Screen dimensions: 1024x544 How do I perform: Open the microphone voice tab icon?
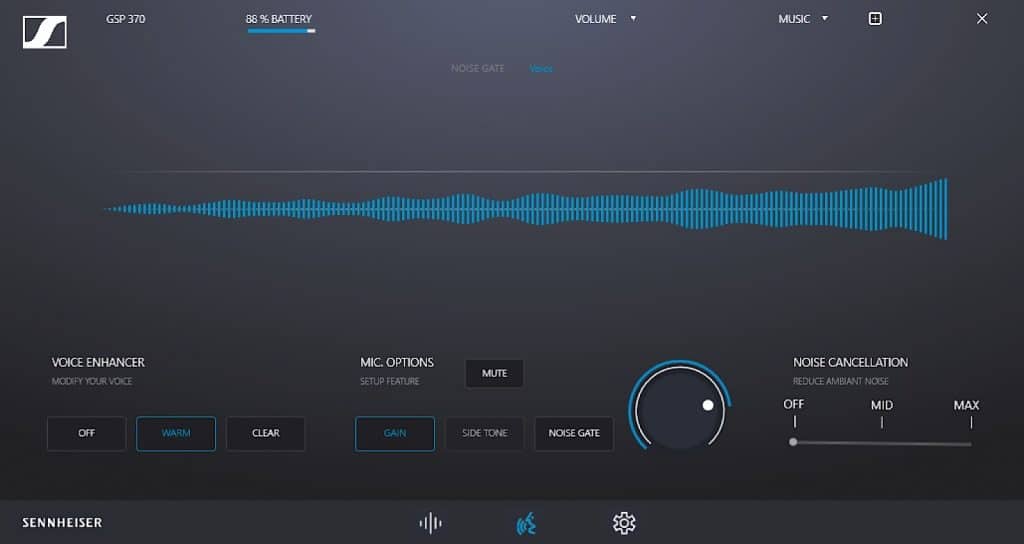click(526, 523)
